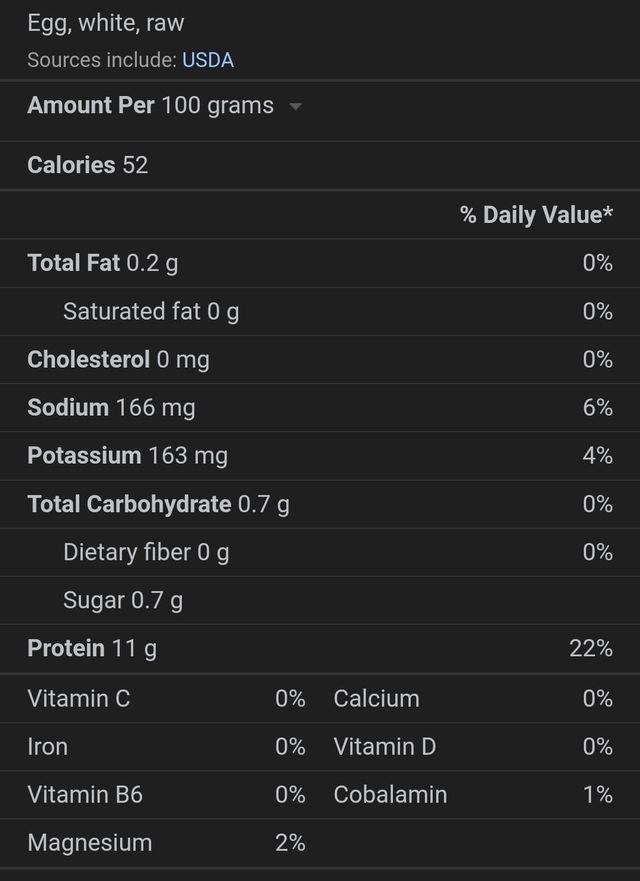Select the Total Fat 0.2 g row
Viewport: 640px width, 881px height.
tap(320, 263)
